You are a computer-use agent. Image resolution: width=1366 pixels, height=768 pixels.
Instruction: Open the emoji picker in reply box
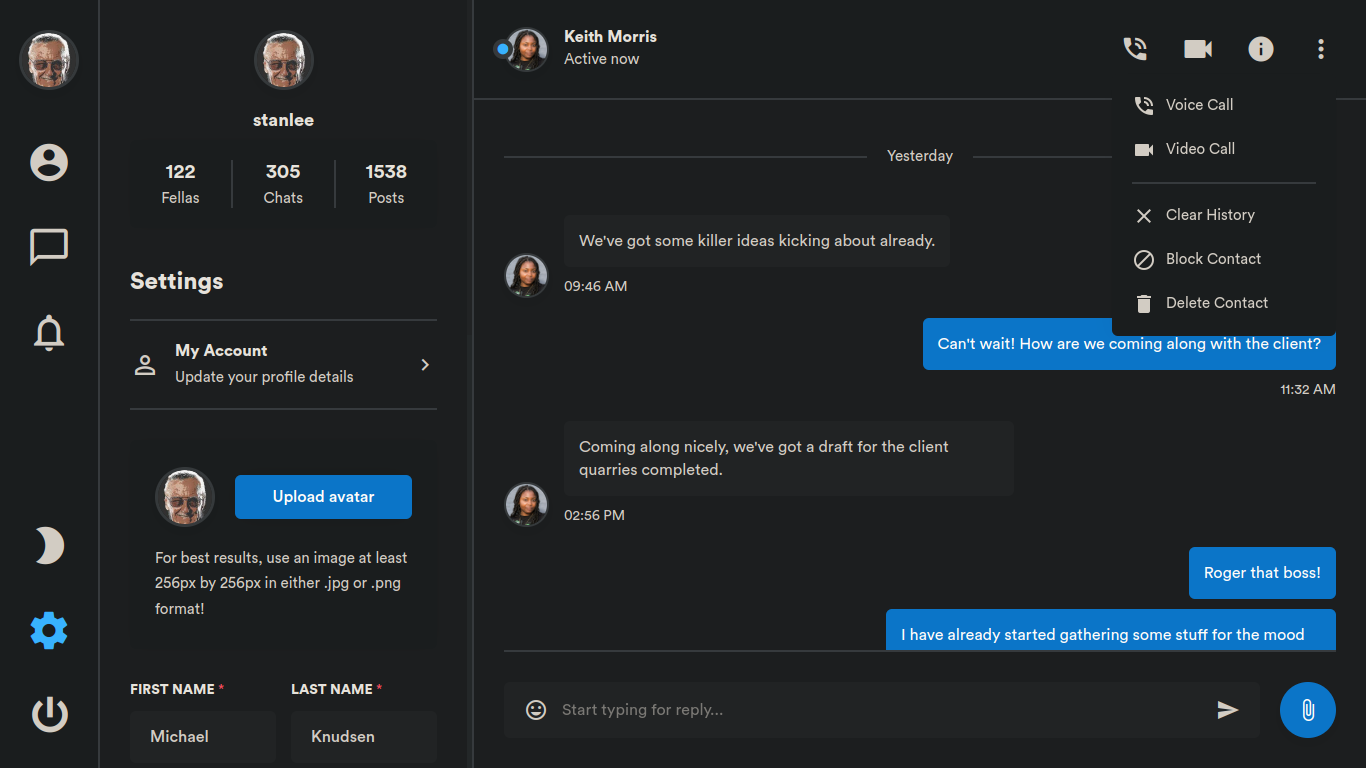[536, 710]
